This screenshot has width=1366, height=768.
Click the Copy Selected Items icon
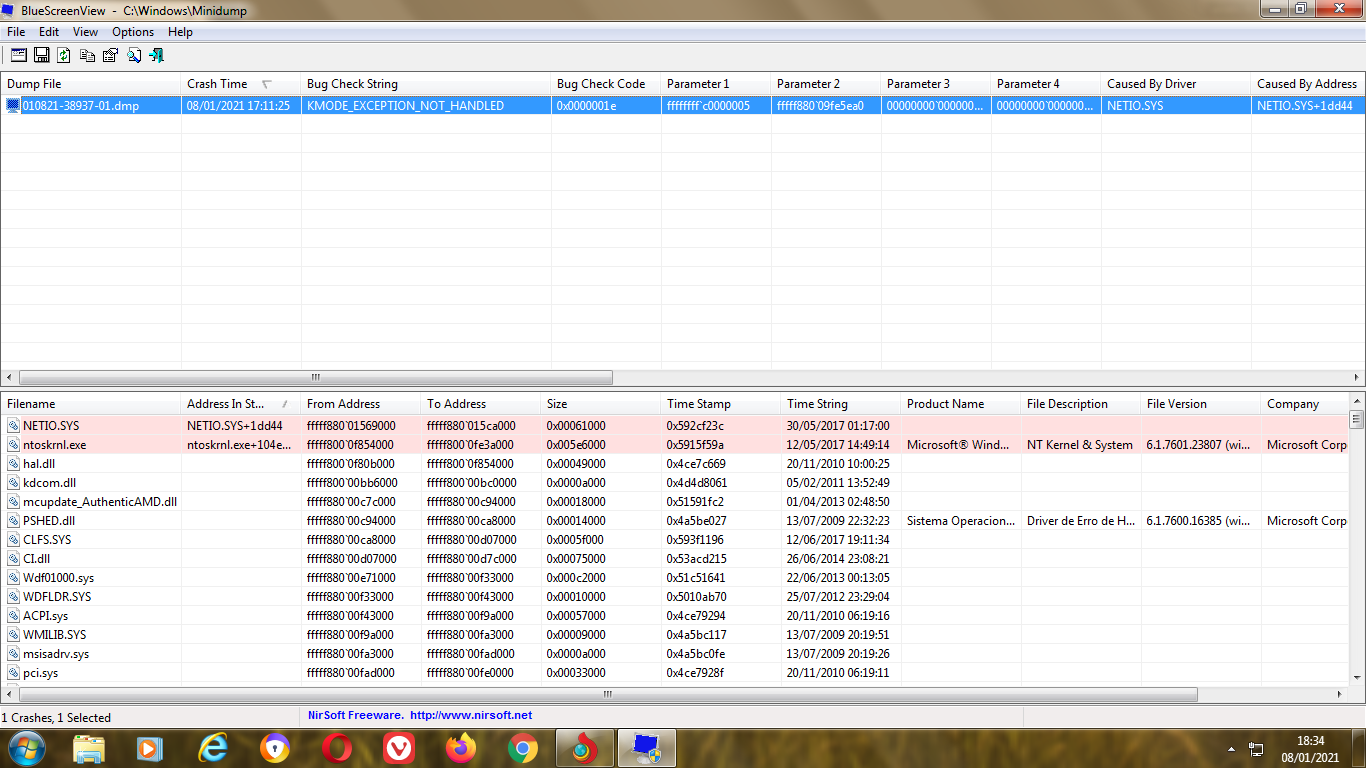[88, 55]
